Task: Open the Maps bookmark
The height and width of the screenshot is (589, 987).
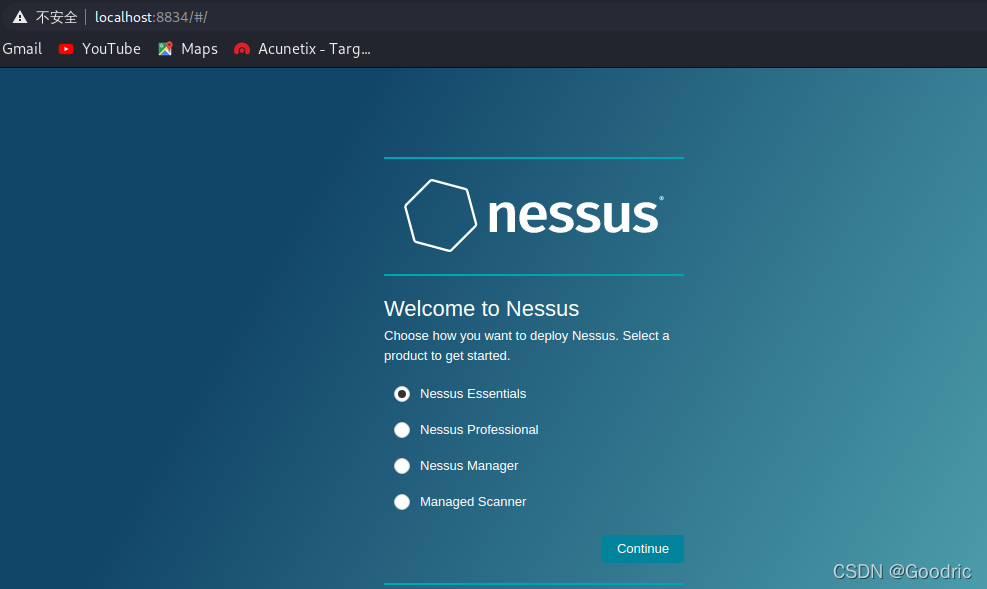Action: tap(188, 49)
